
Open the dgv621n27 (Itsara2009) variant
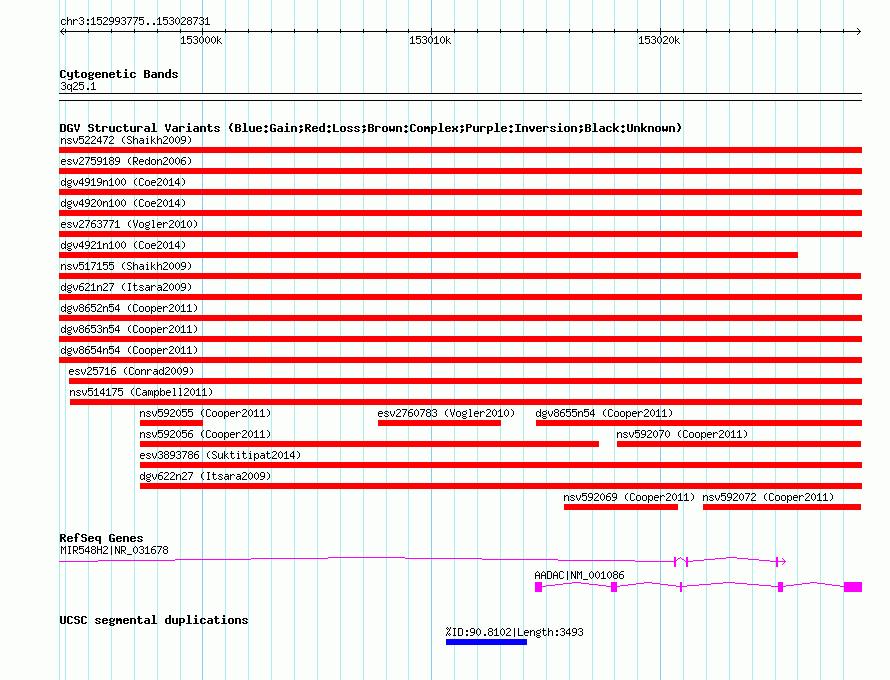[126, 287]
